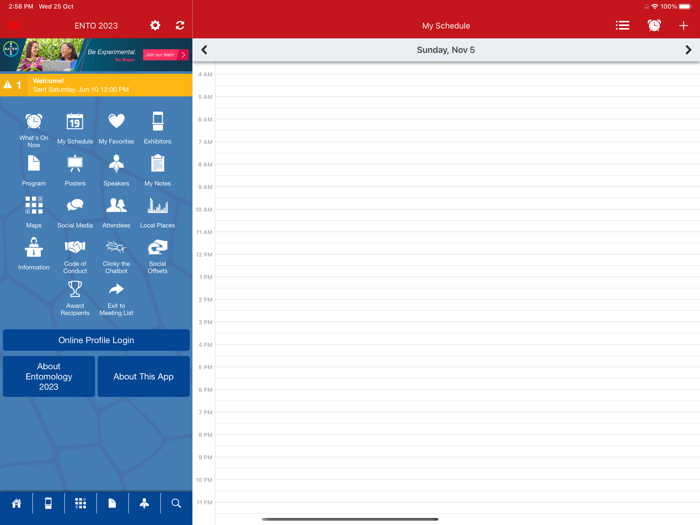Open Code of Conduct
The image size is (700, 525).
click(x=75, y=256)
